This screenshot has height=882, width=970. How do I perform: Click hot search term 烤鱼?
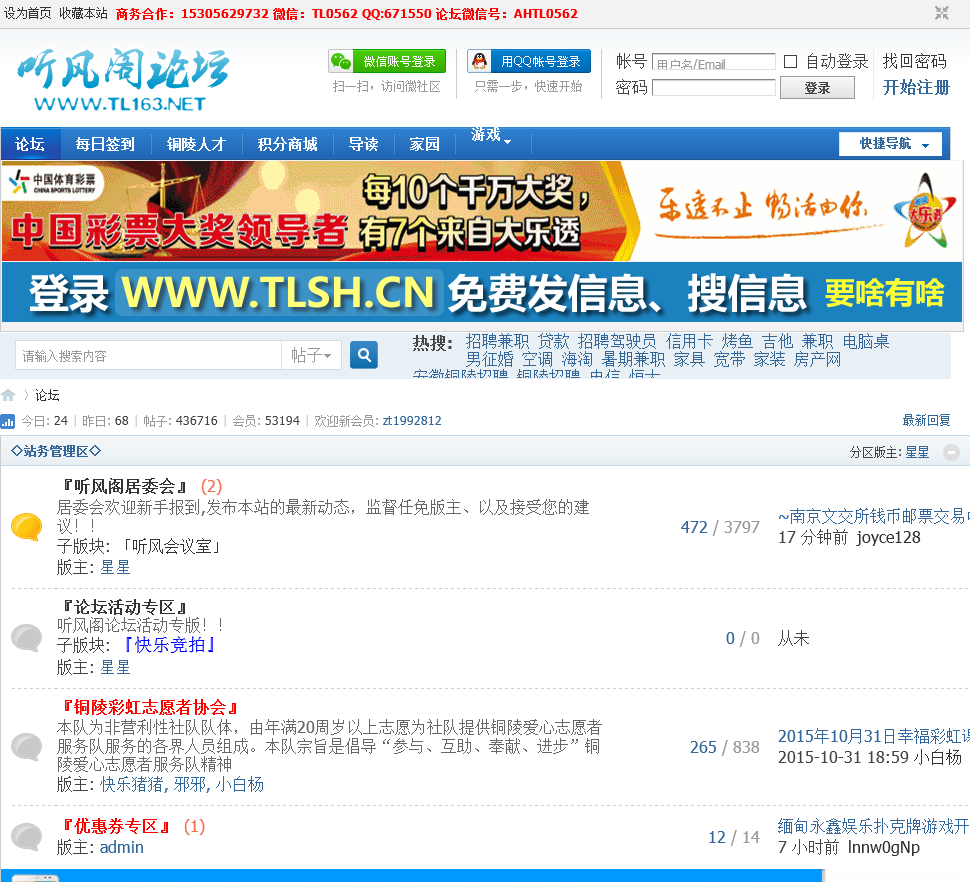click(x=737, y=341)
